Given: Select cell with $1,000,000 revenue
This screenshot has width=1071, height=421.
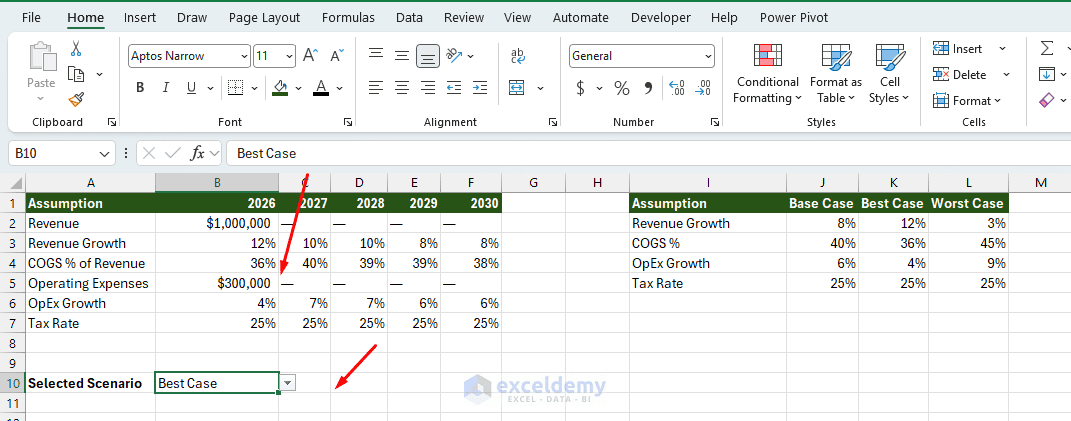Looking at the screenshot, I should point(217,223).
